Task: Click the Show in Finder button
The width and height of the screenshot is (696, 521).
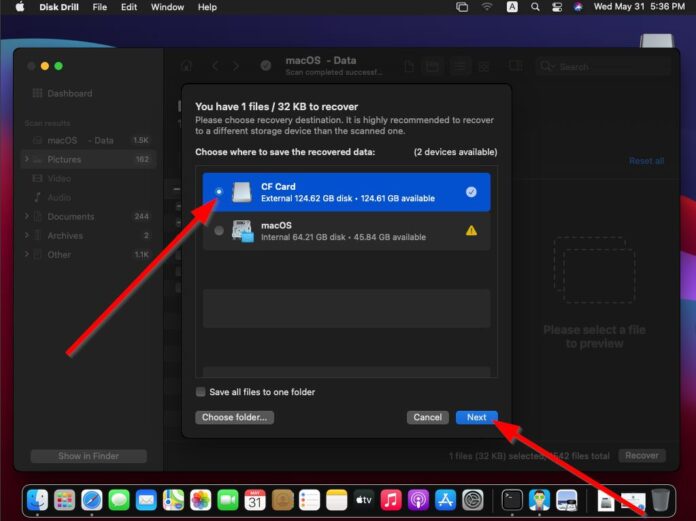Action: click(x=88, y=456)
